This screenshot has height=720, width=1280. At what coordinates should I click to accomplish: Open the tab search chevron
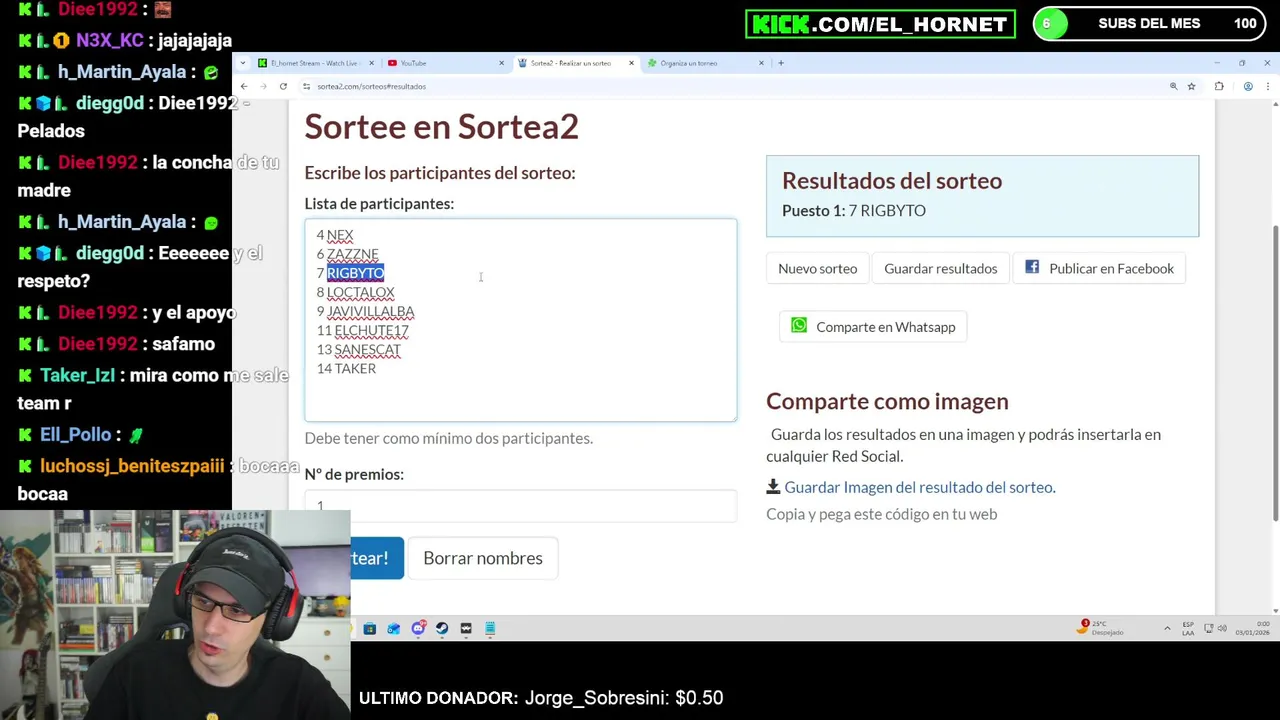[x=244, y=63]
